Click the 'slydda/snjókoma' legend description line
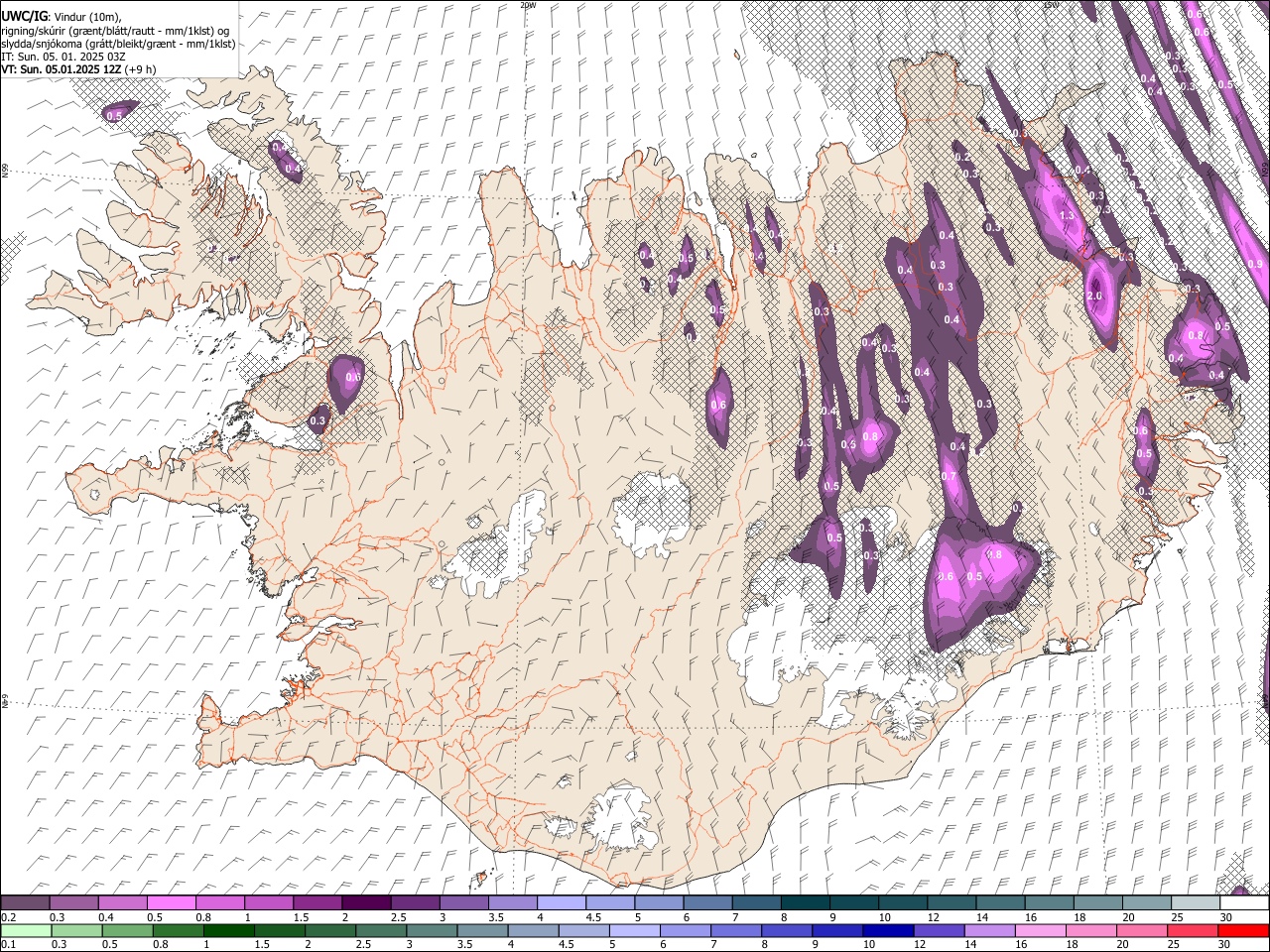Viewport: 1270px width, 952px height. [118, 44]
